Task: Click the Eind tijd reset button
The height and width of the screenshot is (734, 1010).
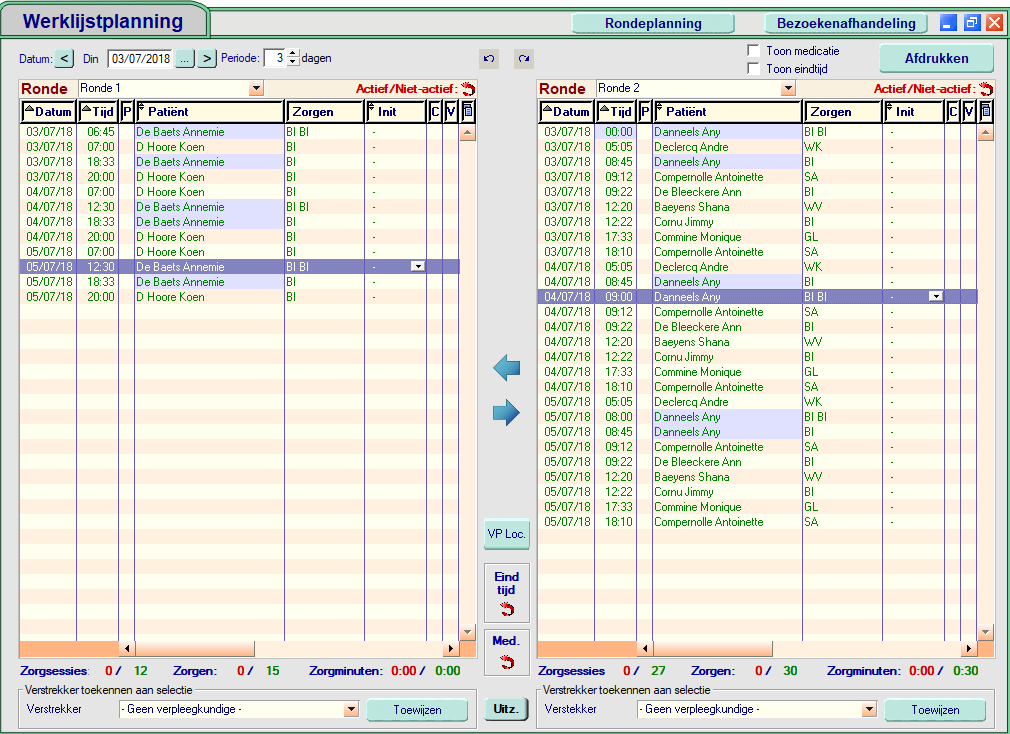Action: (x=507, y=593)
